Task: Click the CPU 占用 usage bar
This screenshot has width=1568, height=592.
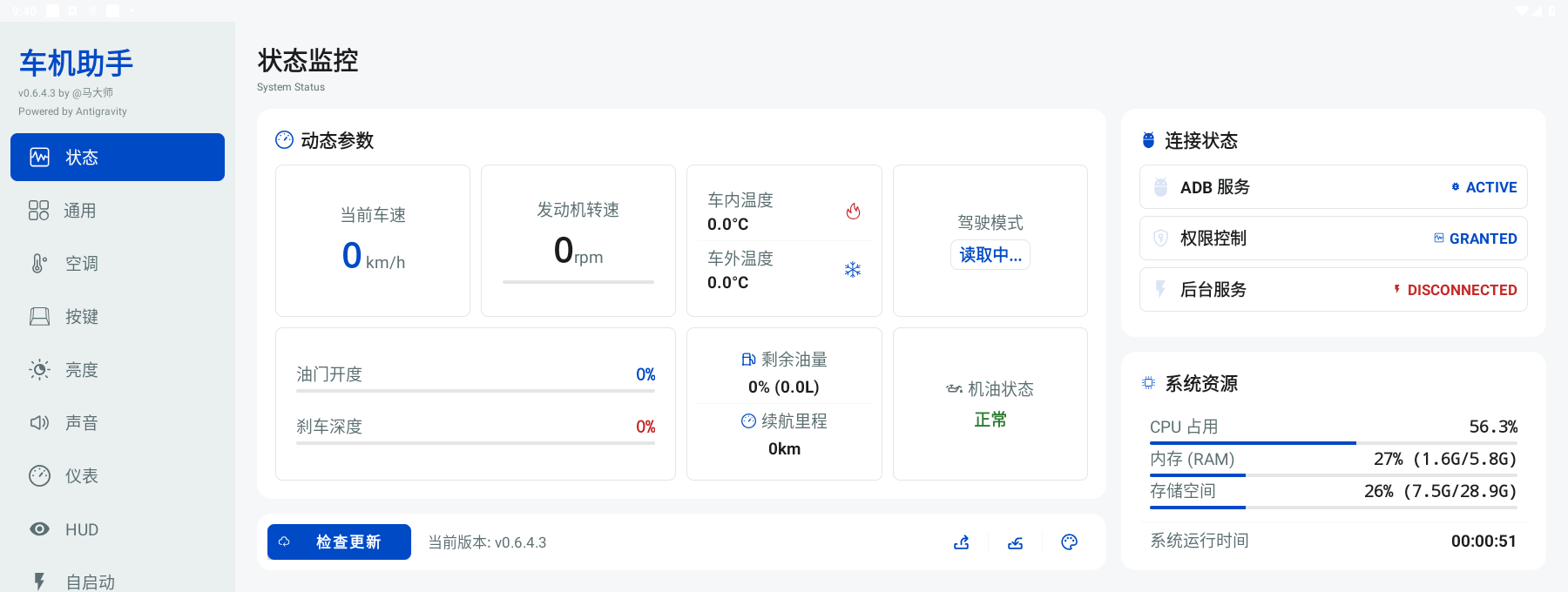Action: pos(1334,443)
